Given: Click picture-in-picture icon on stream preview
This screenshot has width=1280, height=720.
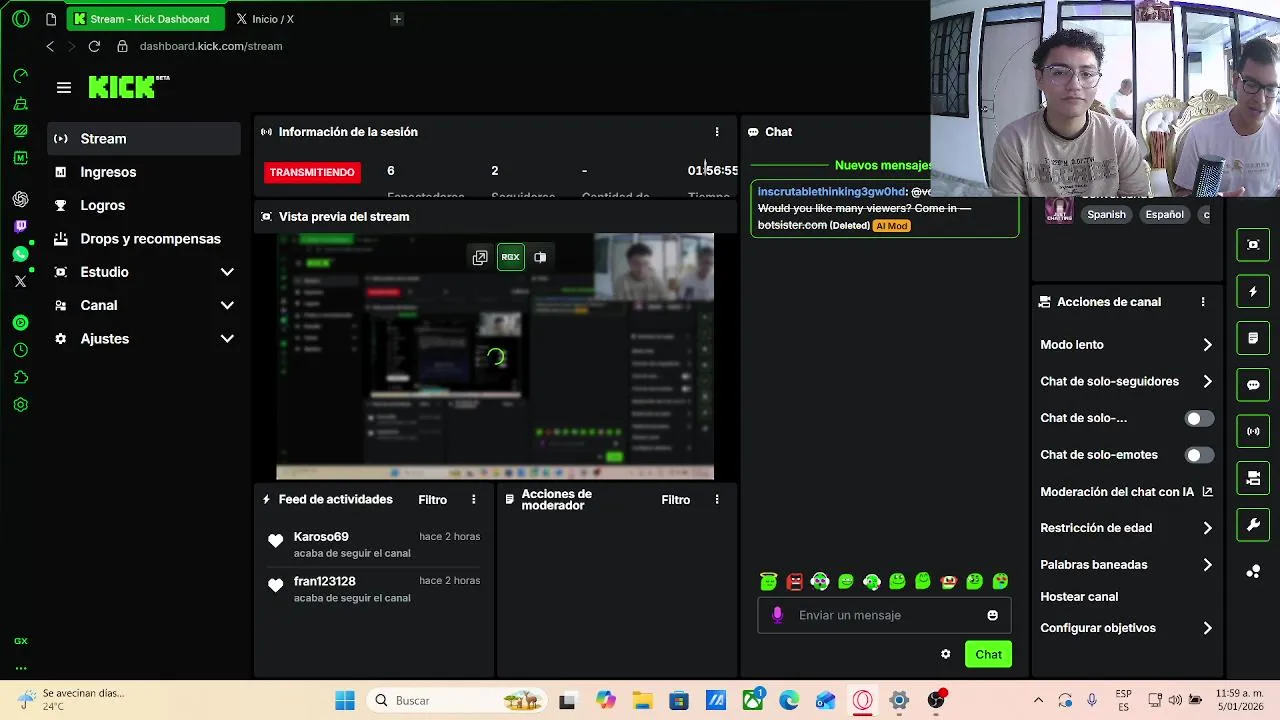Looking at the screenshot, I should click(540, 257).
